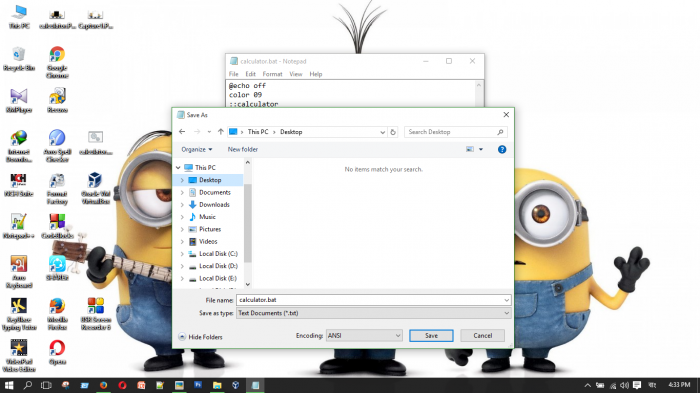This screenshot has width=700, height=393.
Task: Go up one folder level in Save As
Action: [x=221, y=132]
